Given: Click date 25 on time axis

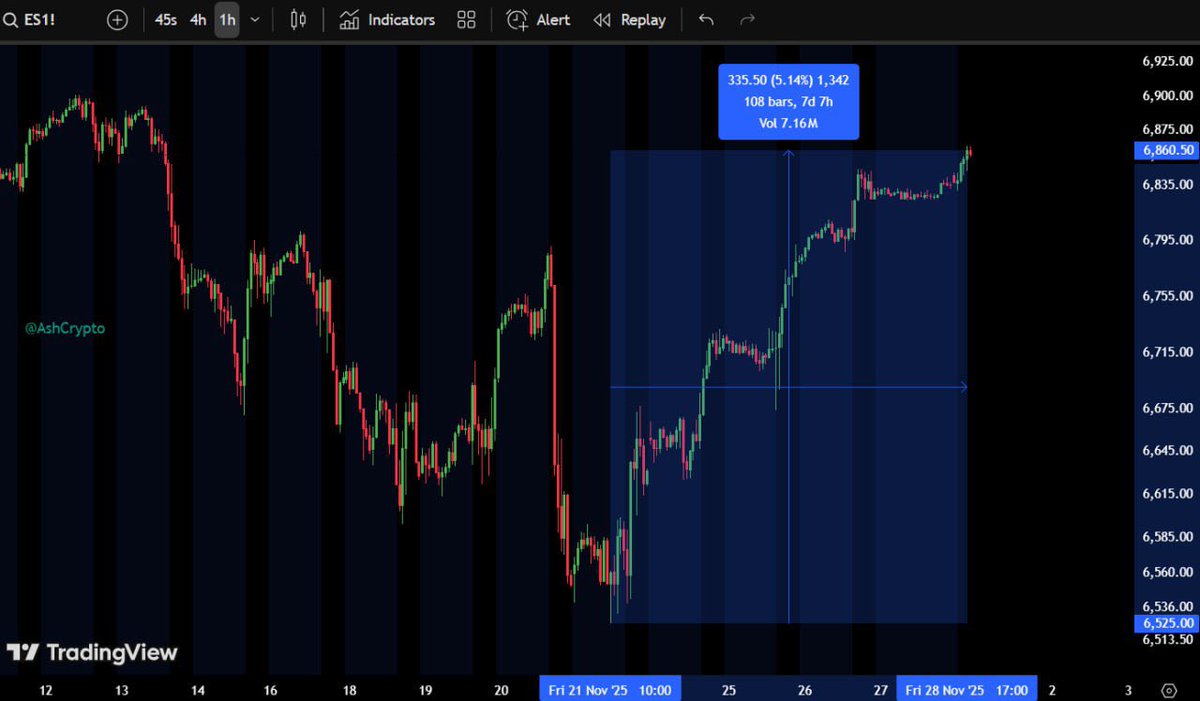Looking at the screenshot, I should click(729, 690).
